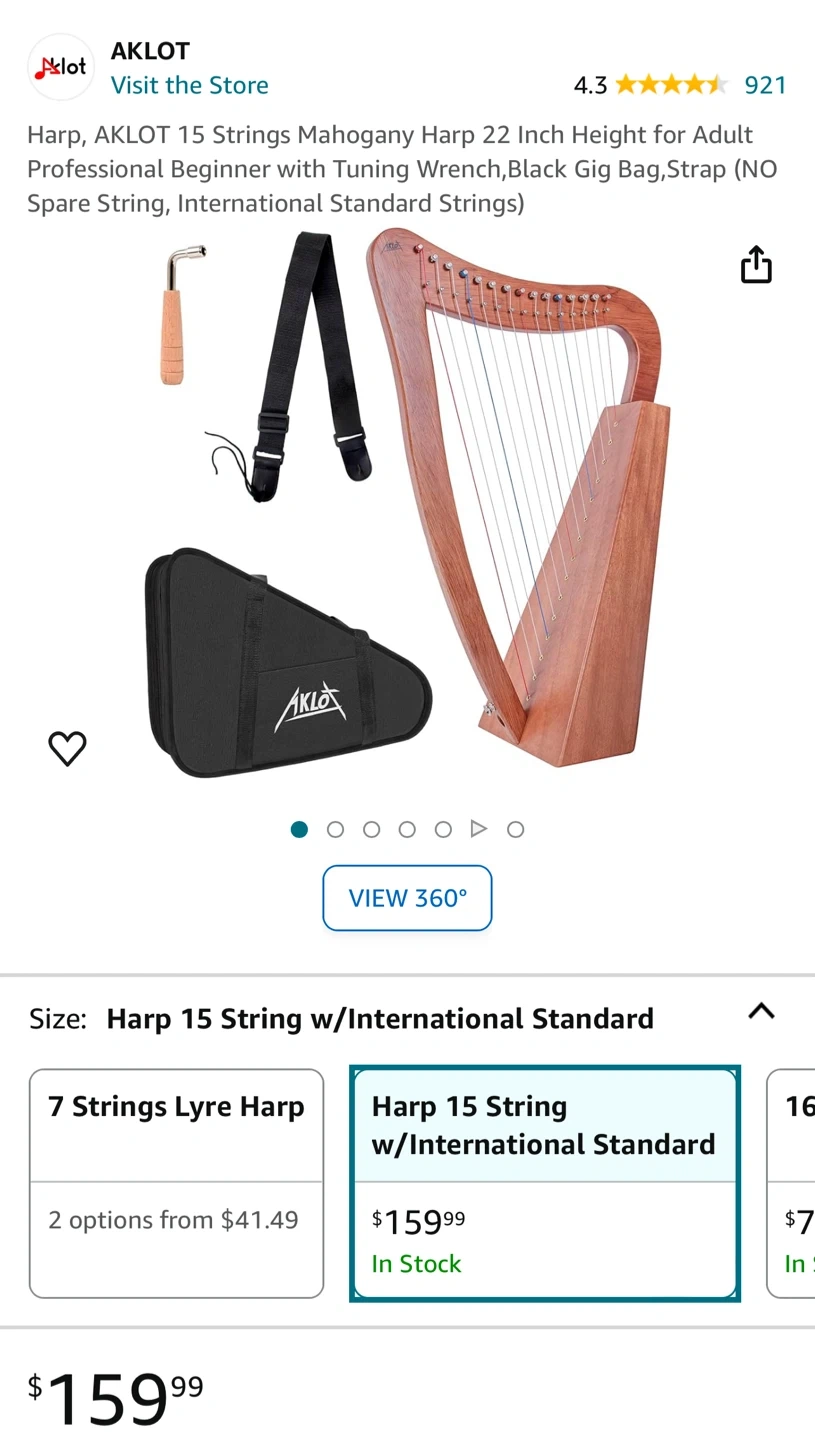Select the second image carousel dot
Viewport: 815px width, 1440px height.
[335, 829]
